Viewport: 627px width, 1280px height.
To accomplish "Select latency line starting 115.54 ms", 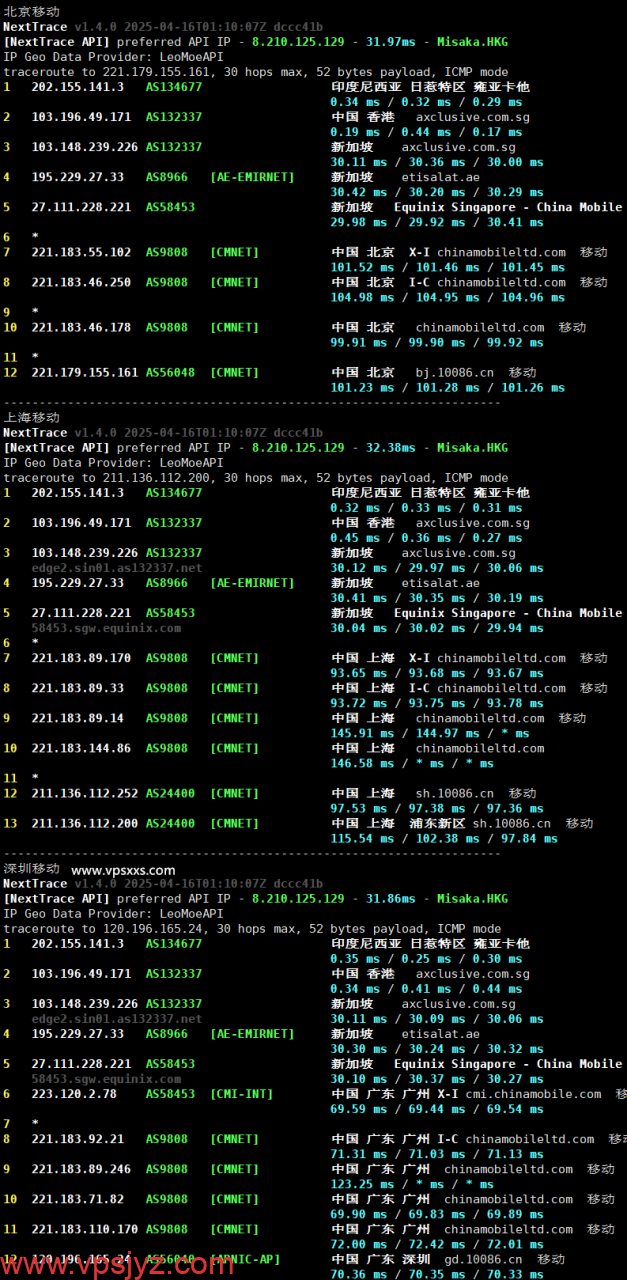I will pyautogui.click(x=444, y=838).
